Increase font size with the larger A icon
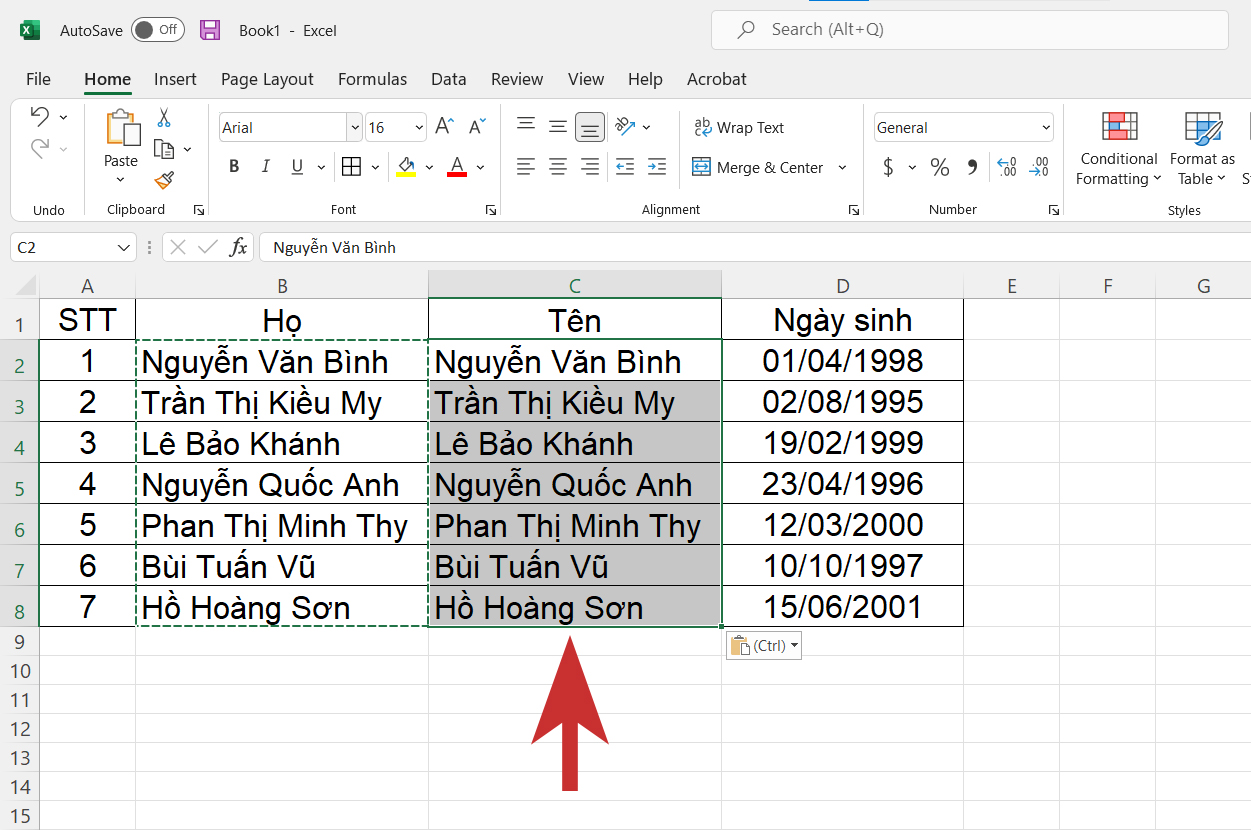The width and height of the screenshot is (1251, 830). [445, 127]
